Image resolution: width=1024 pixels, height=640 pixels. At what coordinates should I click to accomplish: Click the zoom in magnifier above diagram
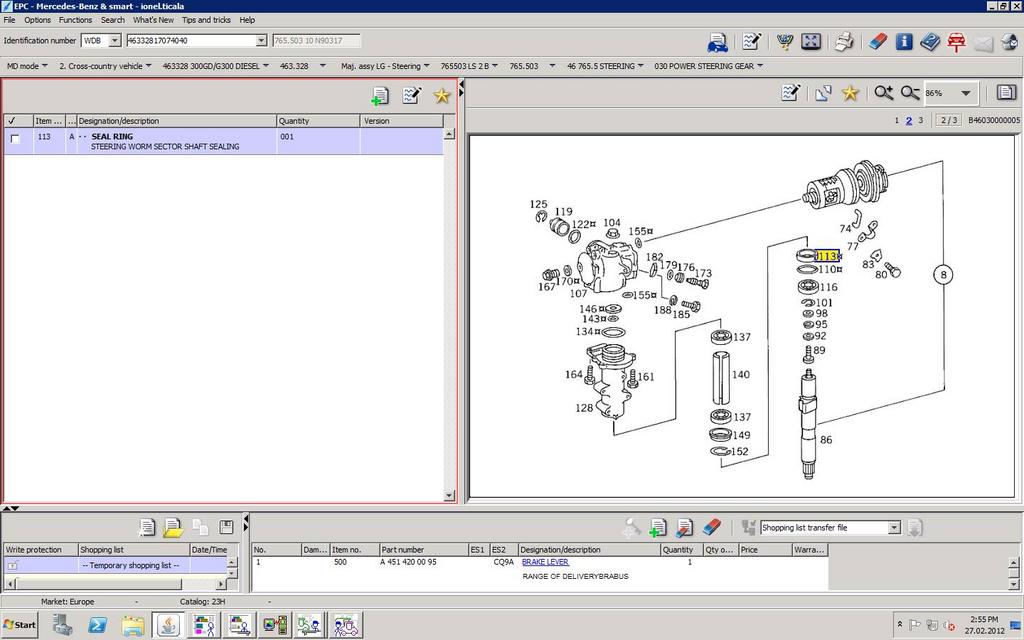point(884,93)
